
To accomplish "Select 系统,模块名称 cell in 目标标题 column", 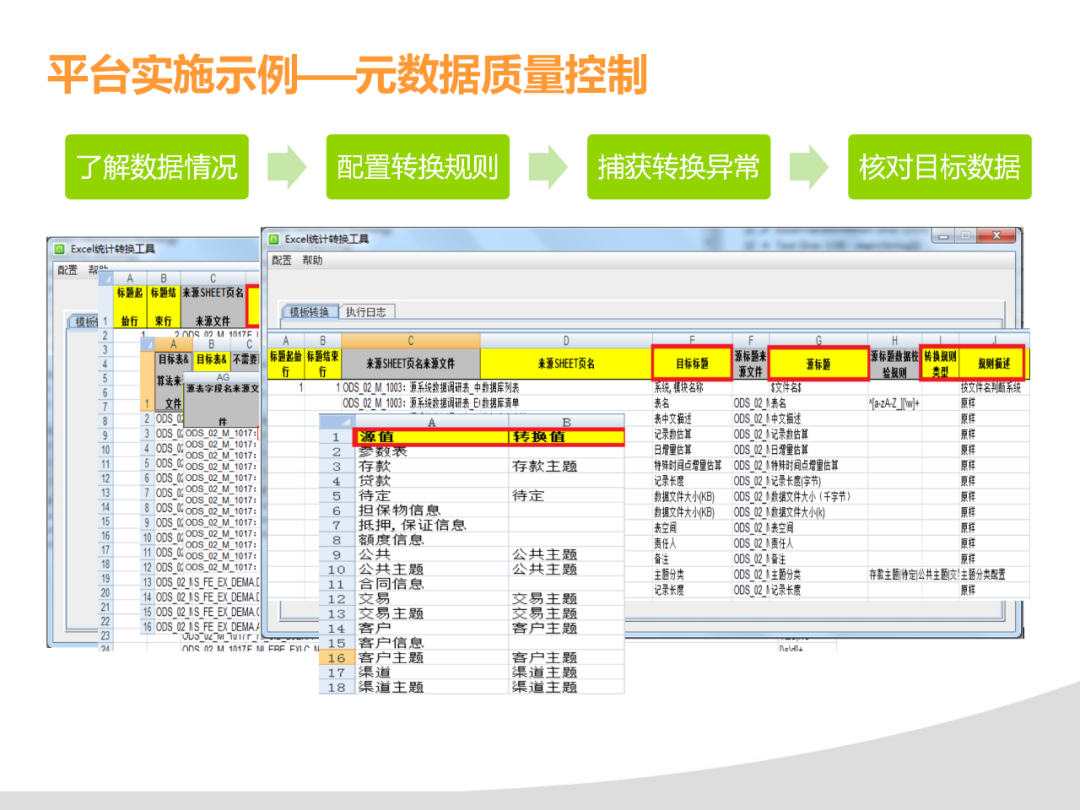I will tap(692, 388).
